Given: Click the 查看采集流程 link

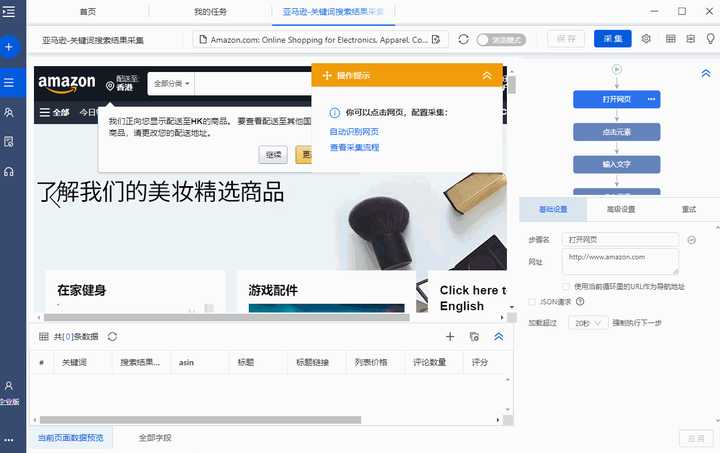Looking at the screenshot, I should click(x=354, y=147).
